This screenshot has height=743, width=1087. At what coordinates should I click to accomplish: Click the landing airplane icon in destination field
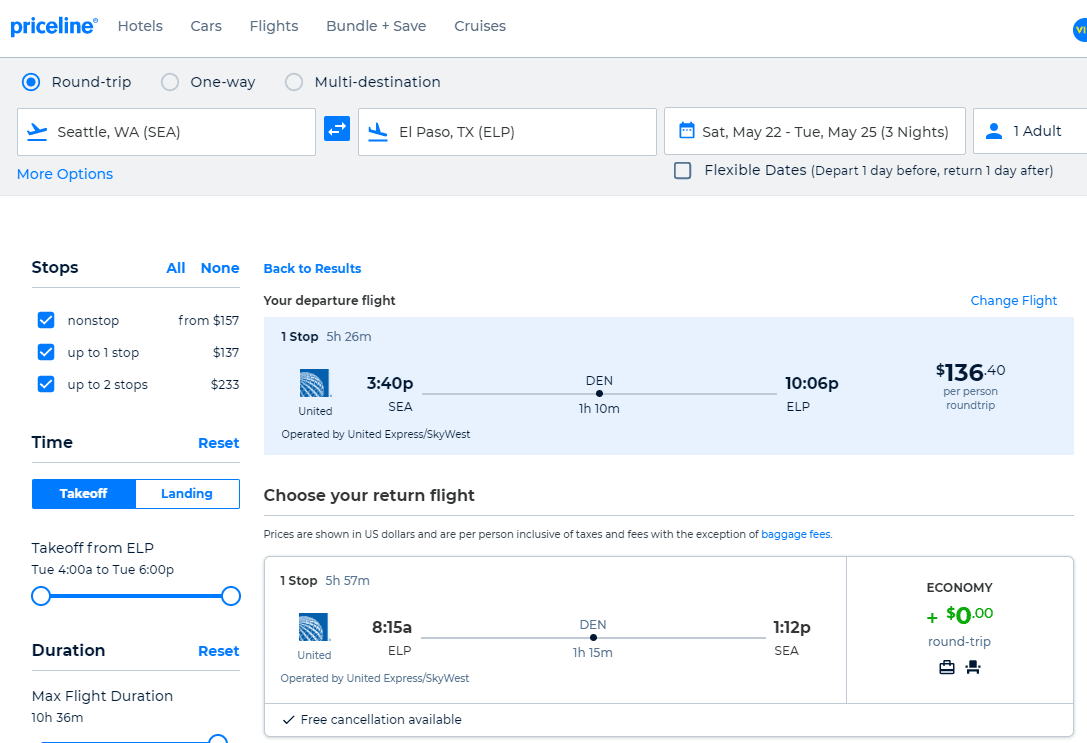tap(380, 130)
